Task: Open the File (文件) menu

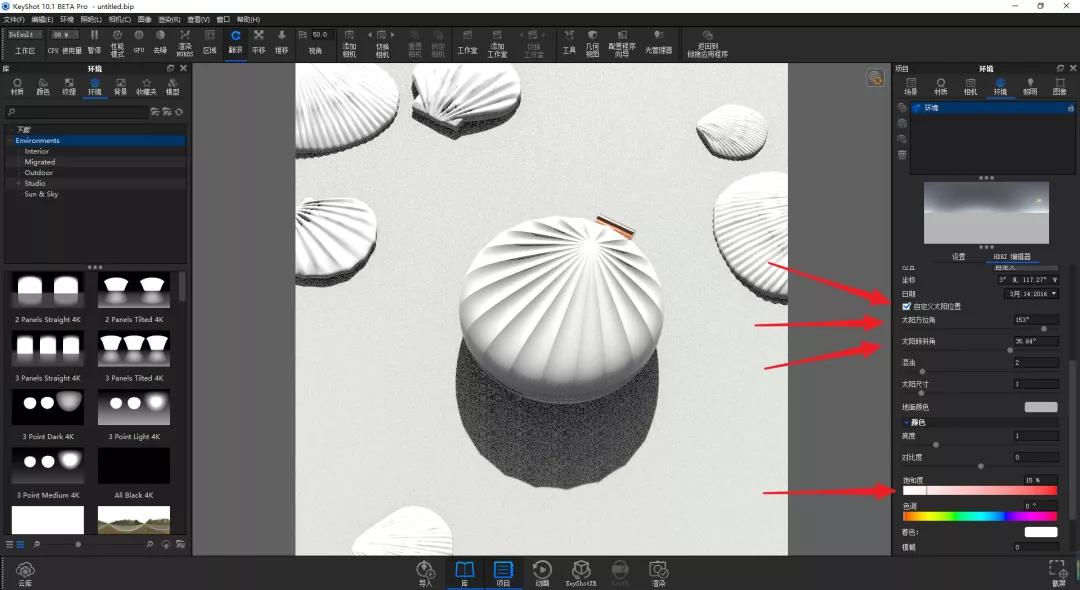Action: pos(14,19)
